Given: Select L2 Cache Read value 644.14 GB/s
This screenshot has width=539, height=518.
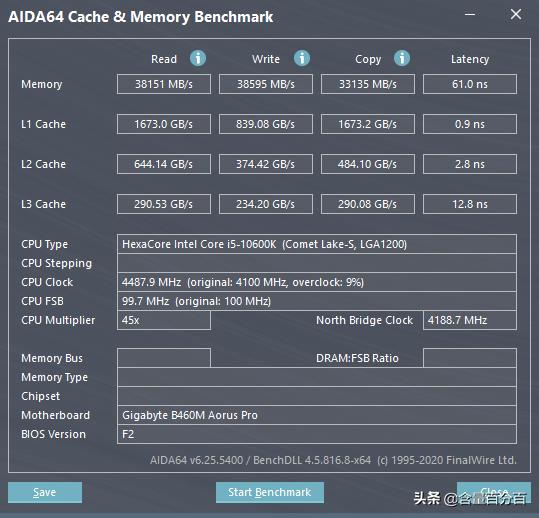Looking at the screenshot, I should (x=164, y=164).
